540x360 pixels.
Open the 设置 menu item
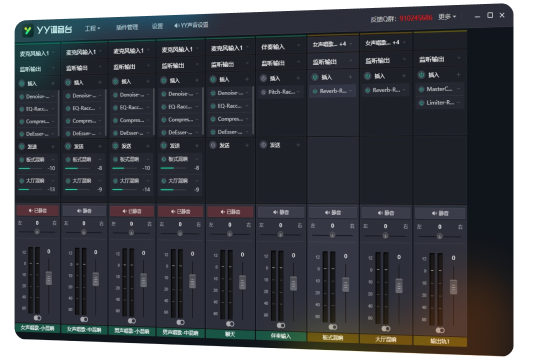(157, 26)
